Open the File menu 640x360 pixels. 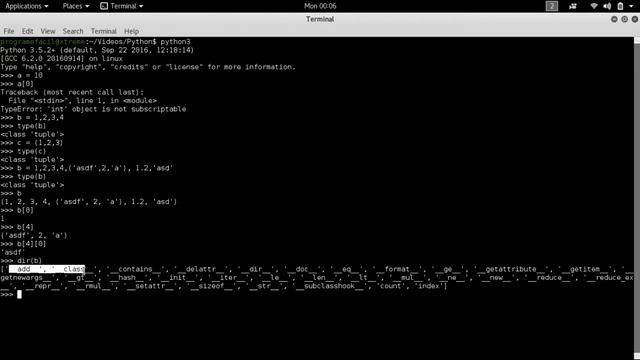coord(9,31)
